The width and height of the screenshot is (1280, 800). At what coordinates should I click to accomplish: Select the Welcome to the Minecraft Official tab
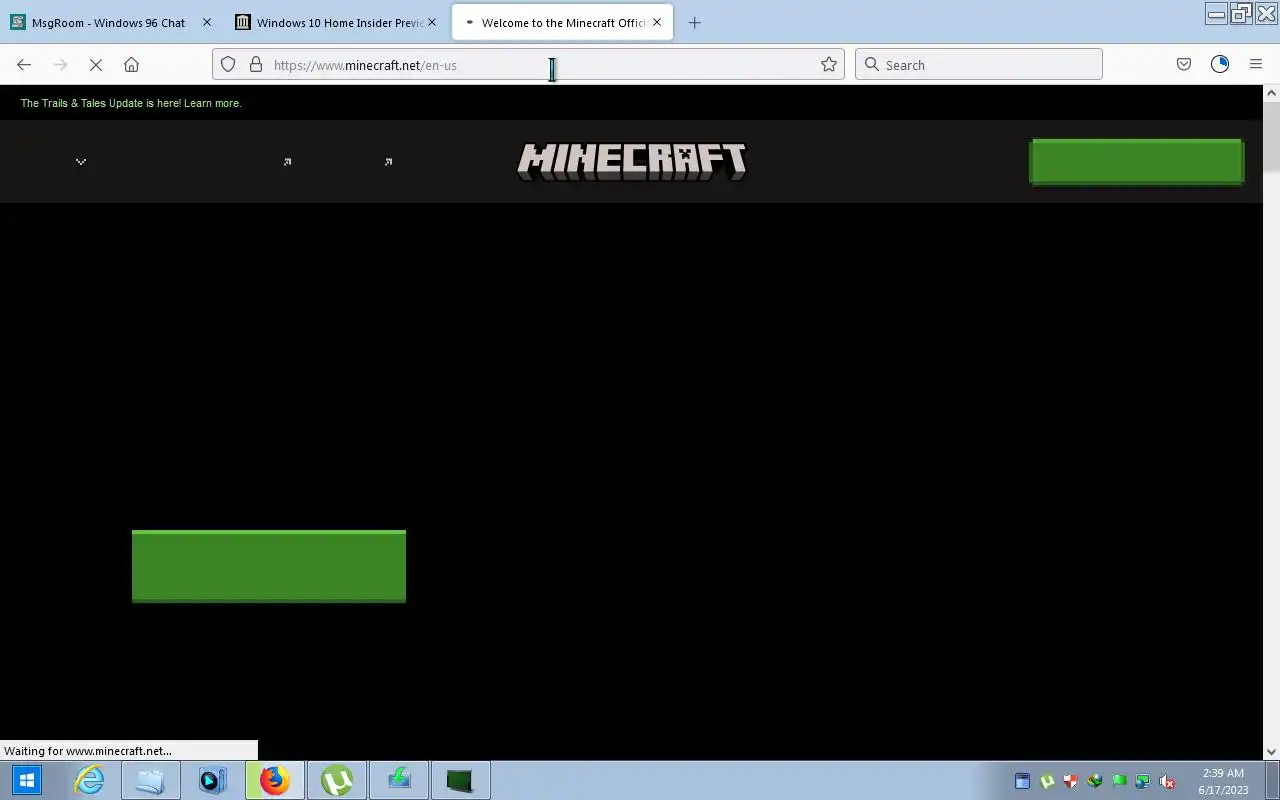tap(563, 23)
